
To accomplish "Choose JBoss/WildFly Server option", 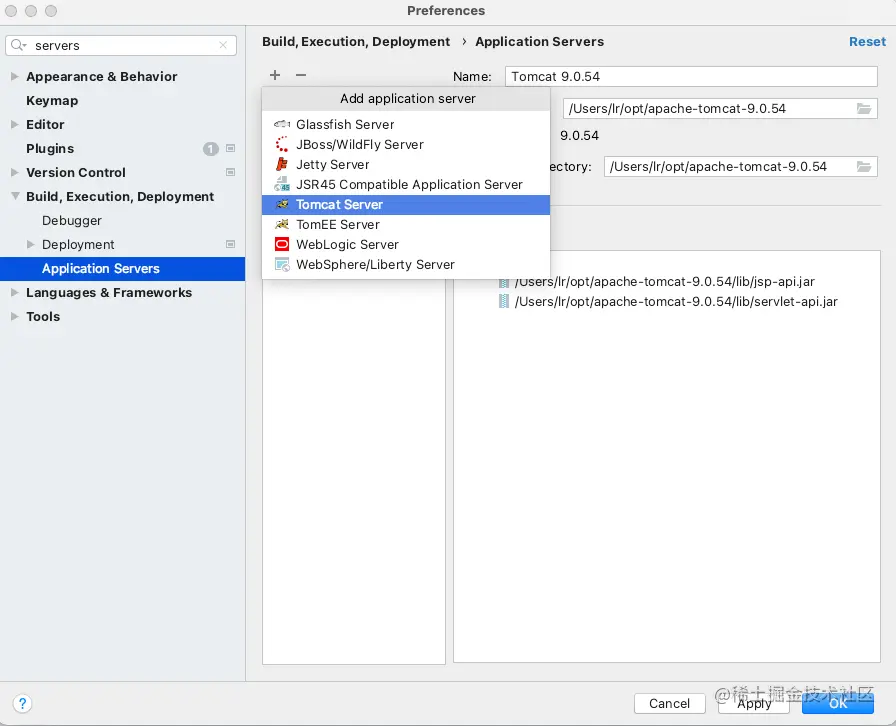I will (406, 144).
